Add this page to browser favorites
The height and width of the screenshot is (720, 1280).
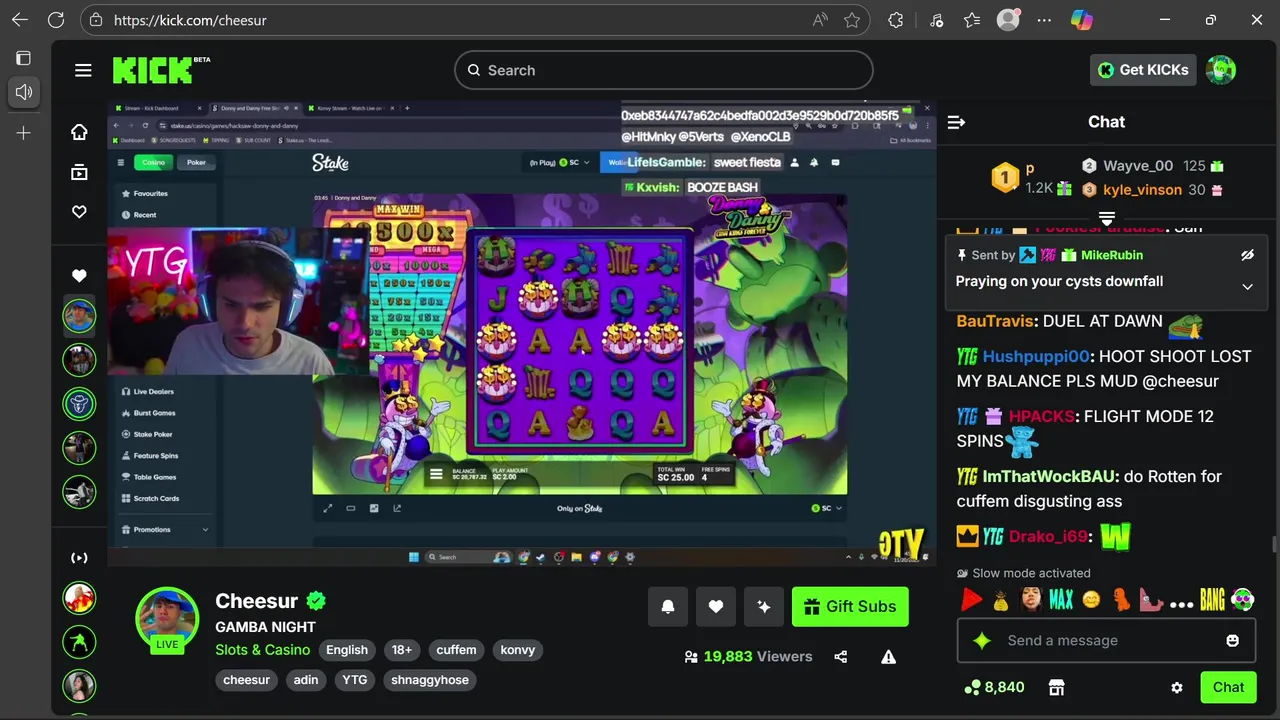851,20
